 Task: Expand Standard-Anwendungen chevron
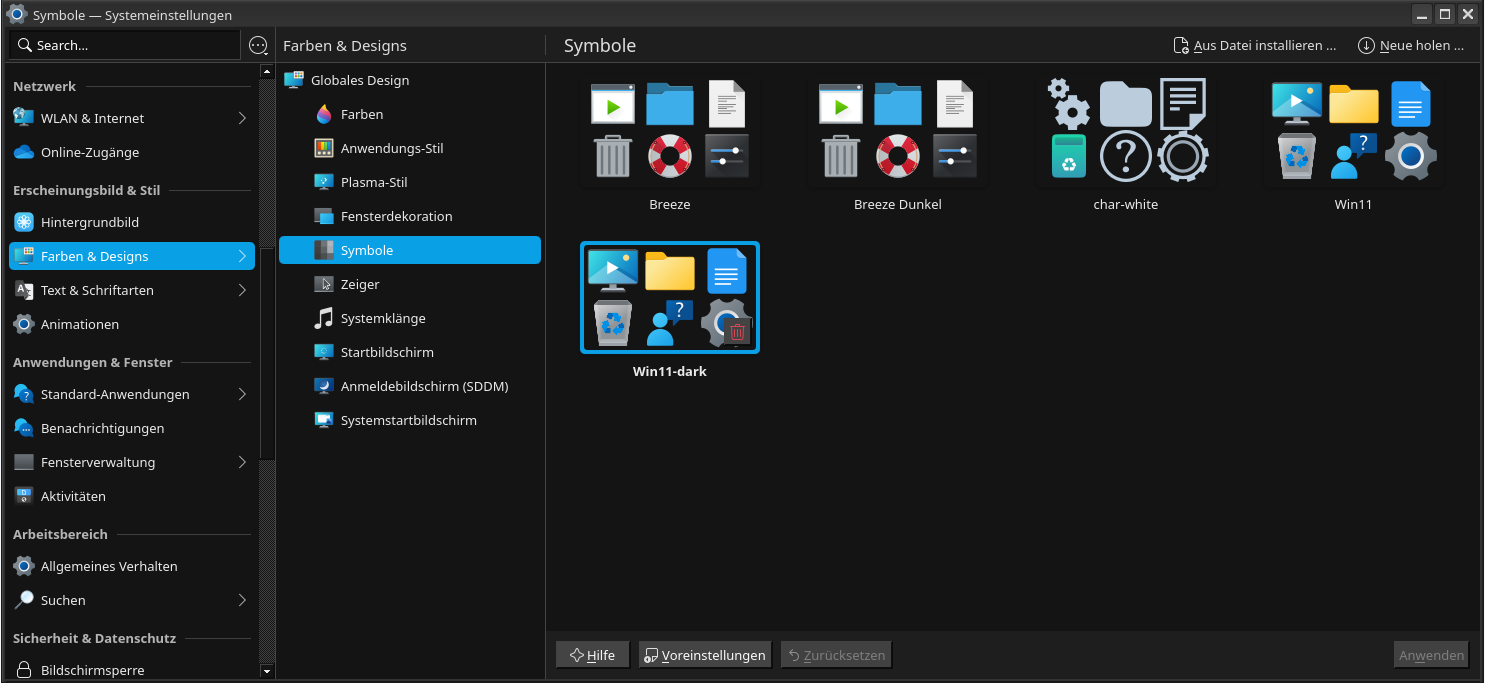click(x=242, y=394)
